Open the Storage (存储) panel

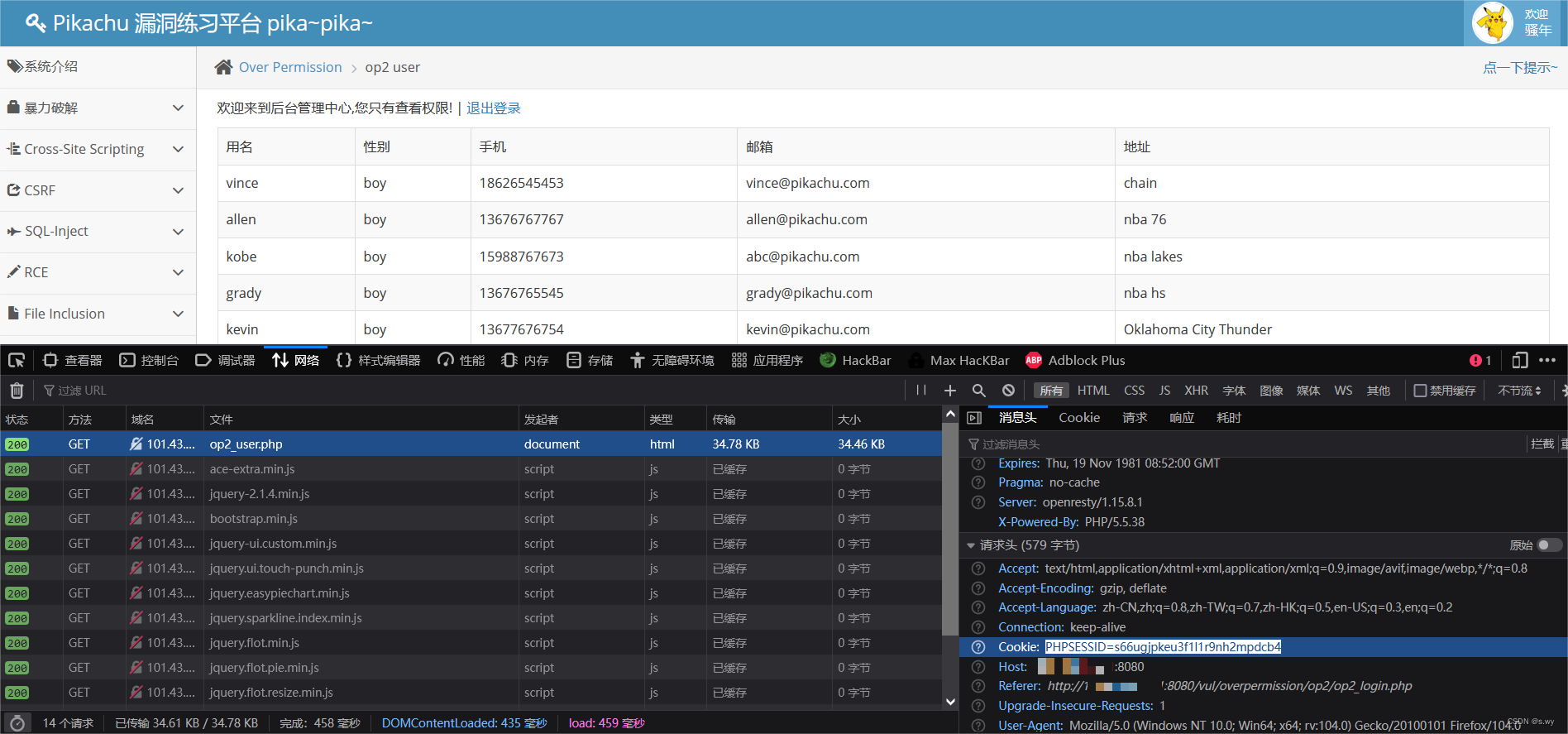(x=590, y=360)
